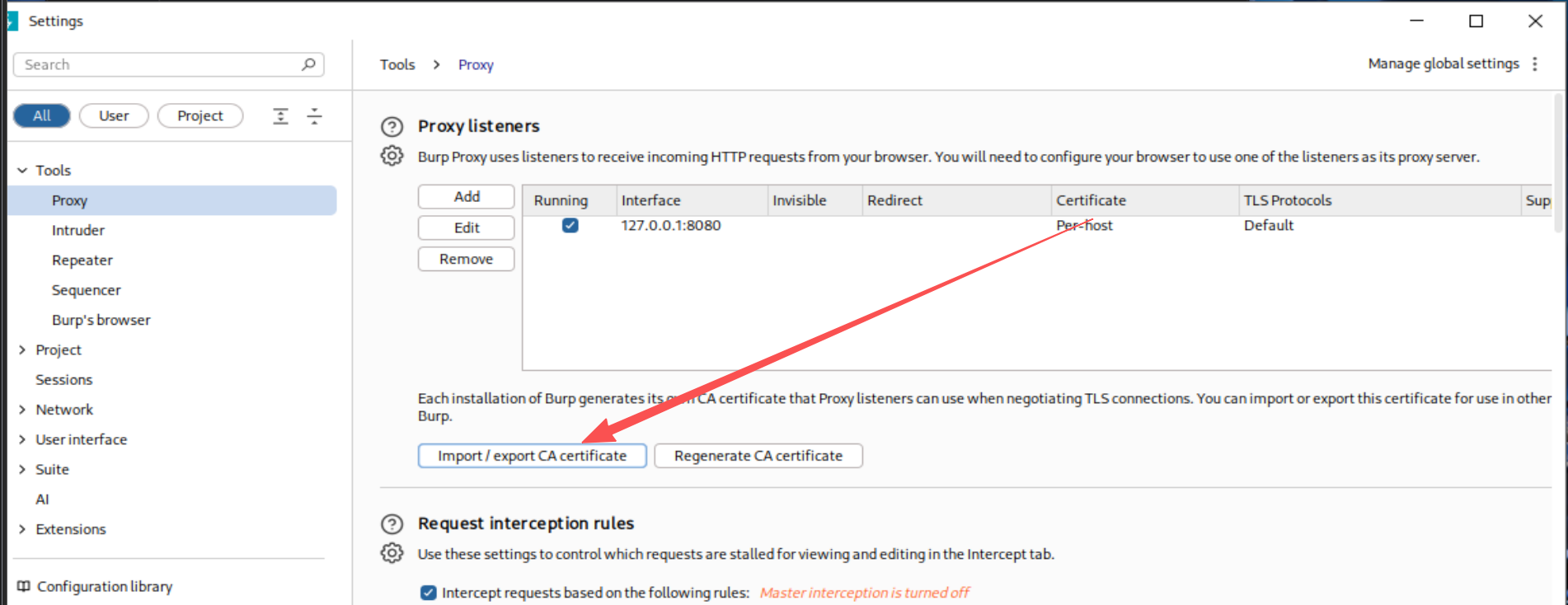Click the Burp Suite window logo

(x=12, y=21)
